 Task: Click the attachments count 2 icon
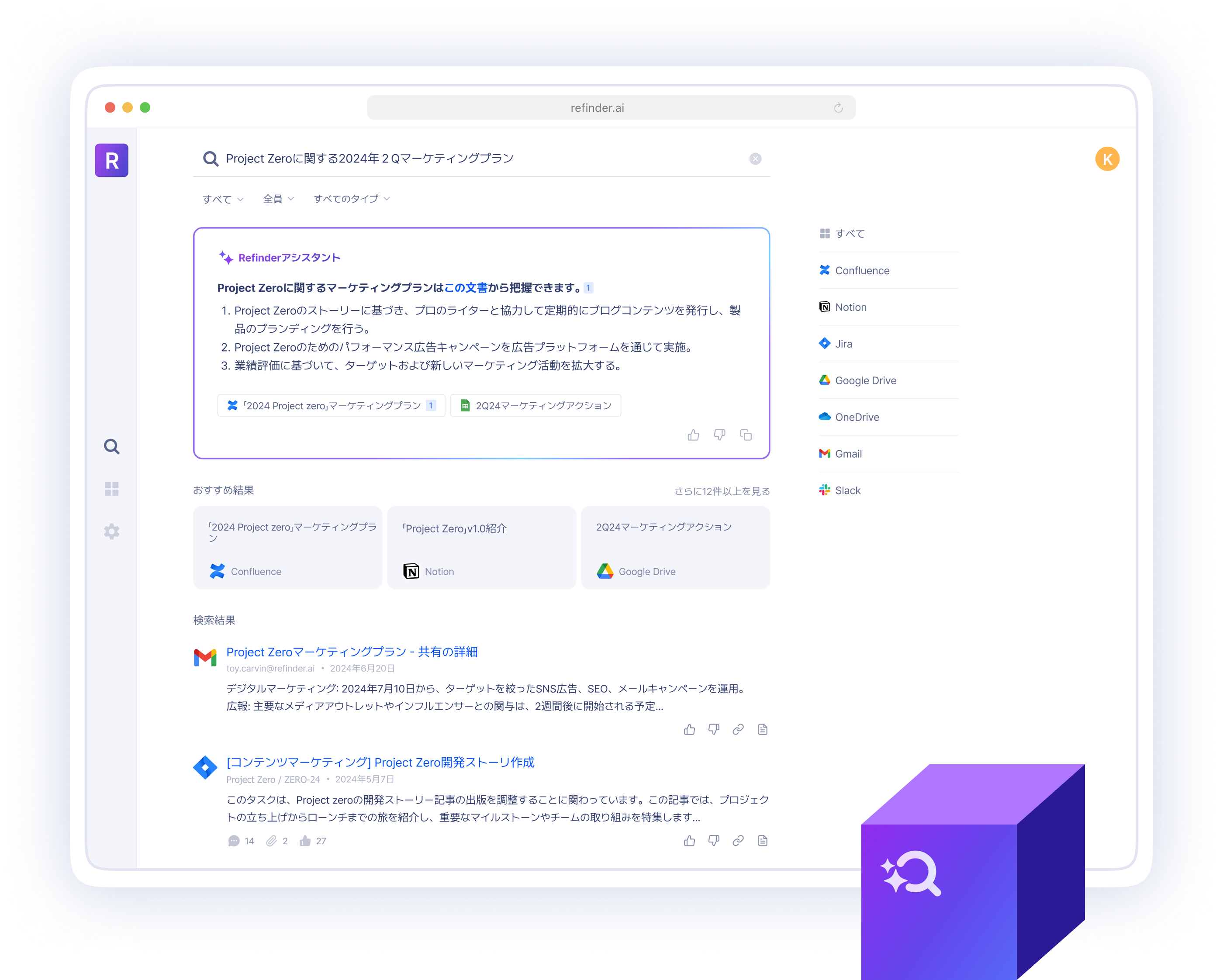[272, 841]
